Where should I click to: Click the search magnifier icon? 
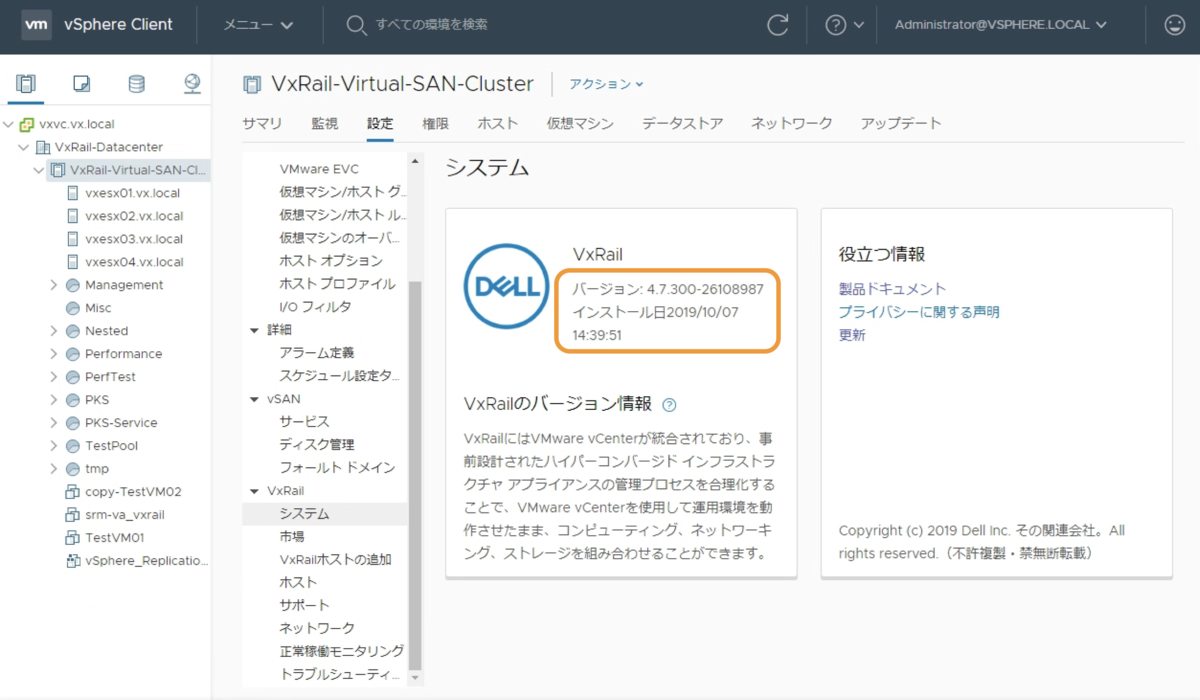coord(356,25)
